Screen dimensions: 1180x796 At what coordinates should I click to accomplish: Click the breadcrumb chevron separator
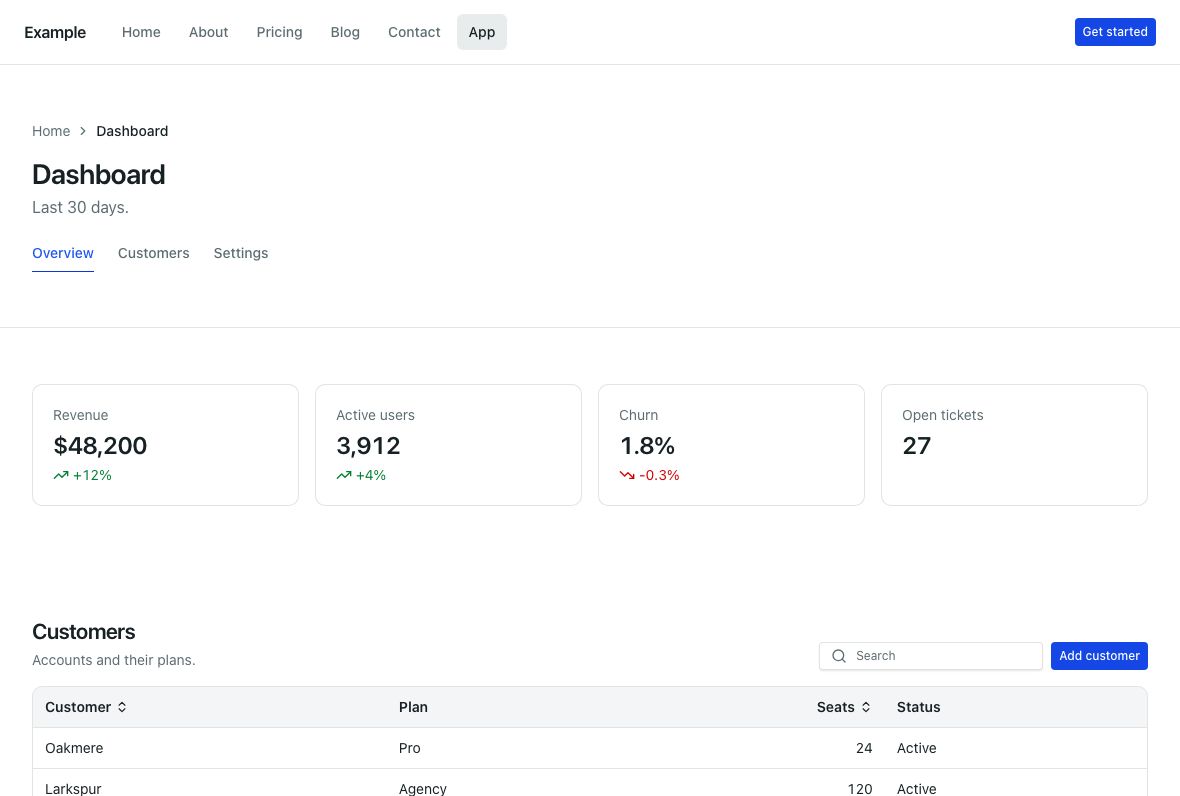coord(83,131)
